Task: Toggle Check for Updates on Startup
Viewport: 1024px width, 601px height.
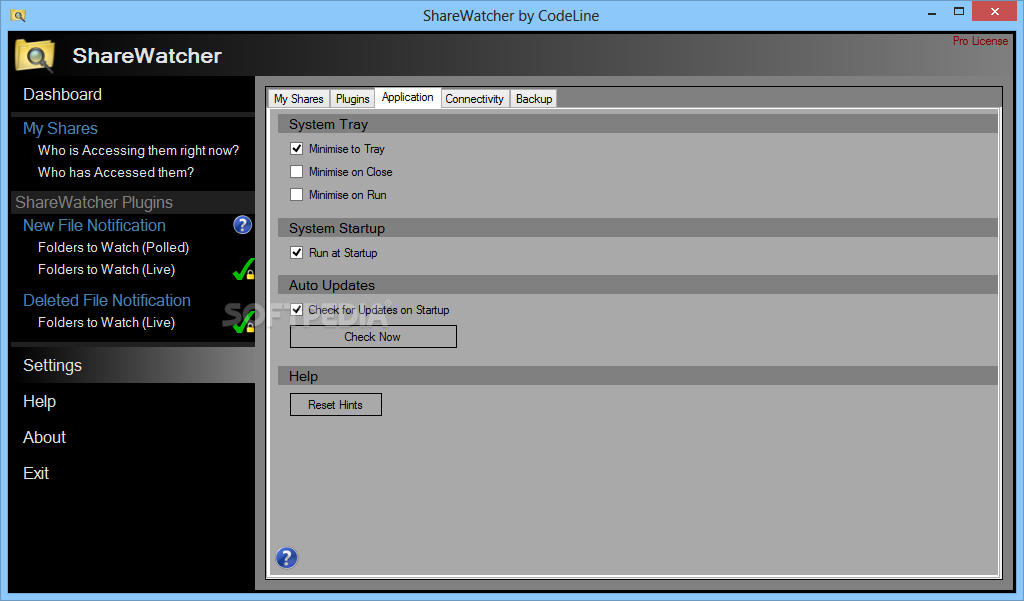Action: click(x=296, y=310)
